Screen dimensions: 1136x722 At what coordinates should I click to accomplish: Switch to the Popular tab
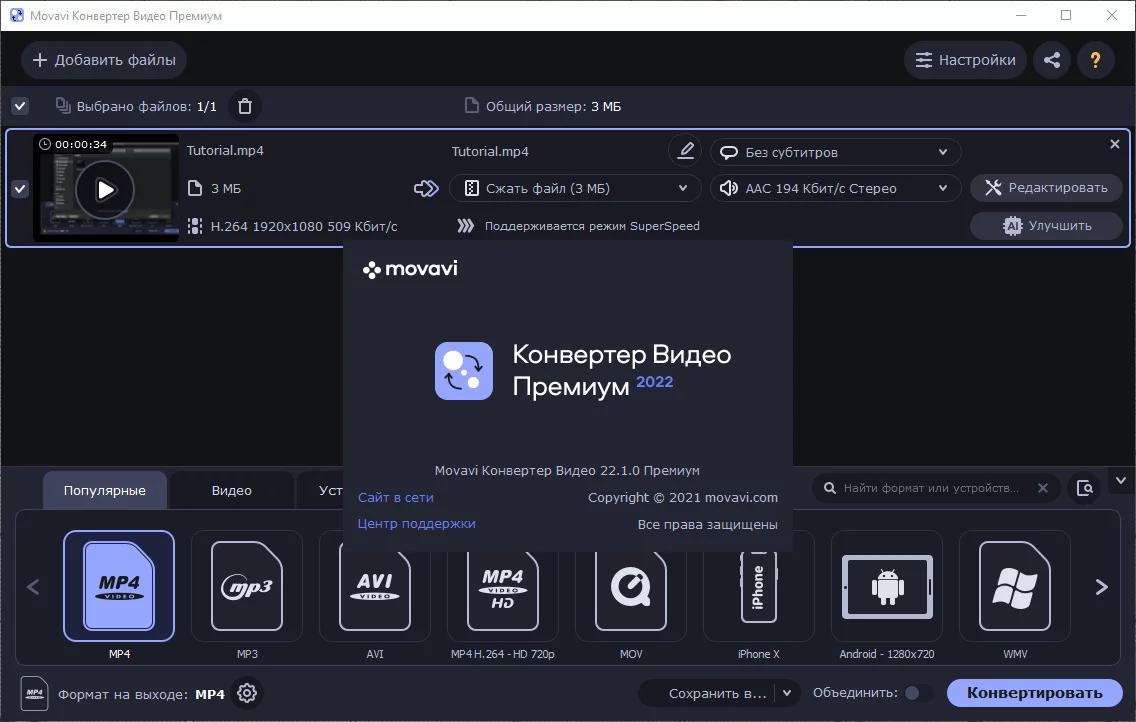click(x=104, y=490)
